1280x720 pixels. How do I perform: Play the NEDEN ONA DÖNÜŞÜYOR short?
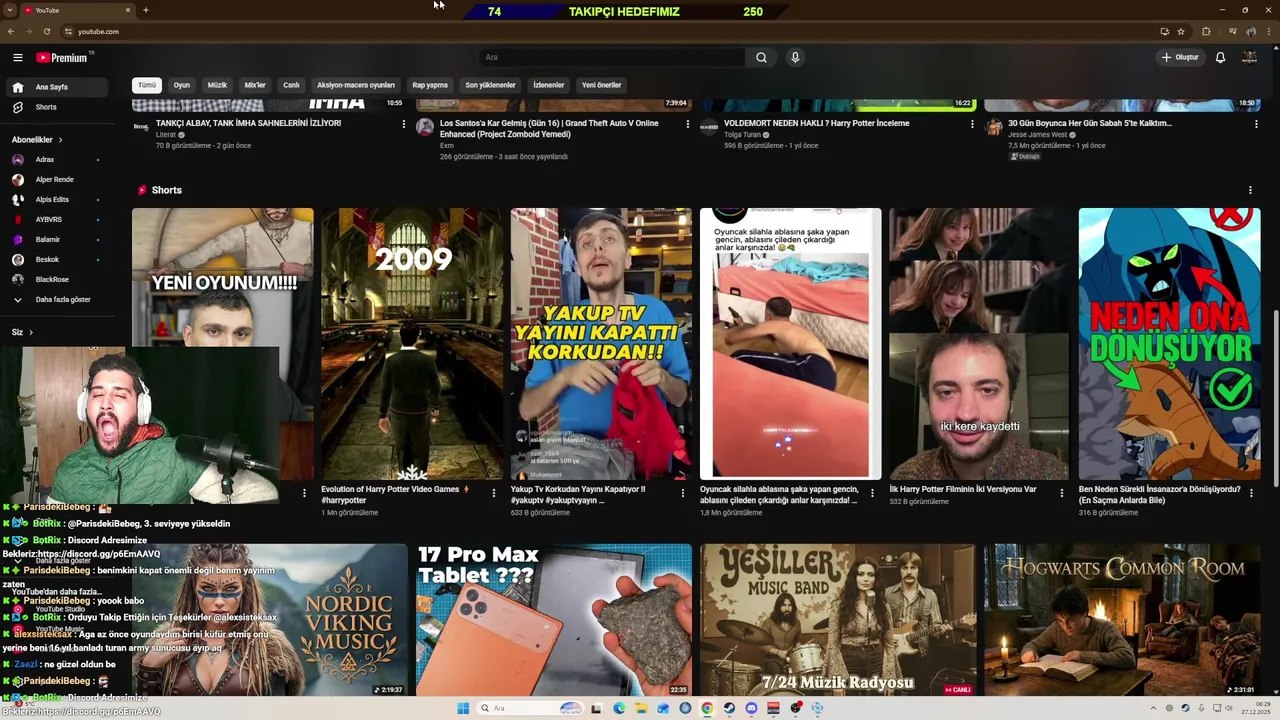pyautogui.click(x=1169, y=344)
